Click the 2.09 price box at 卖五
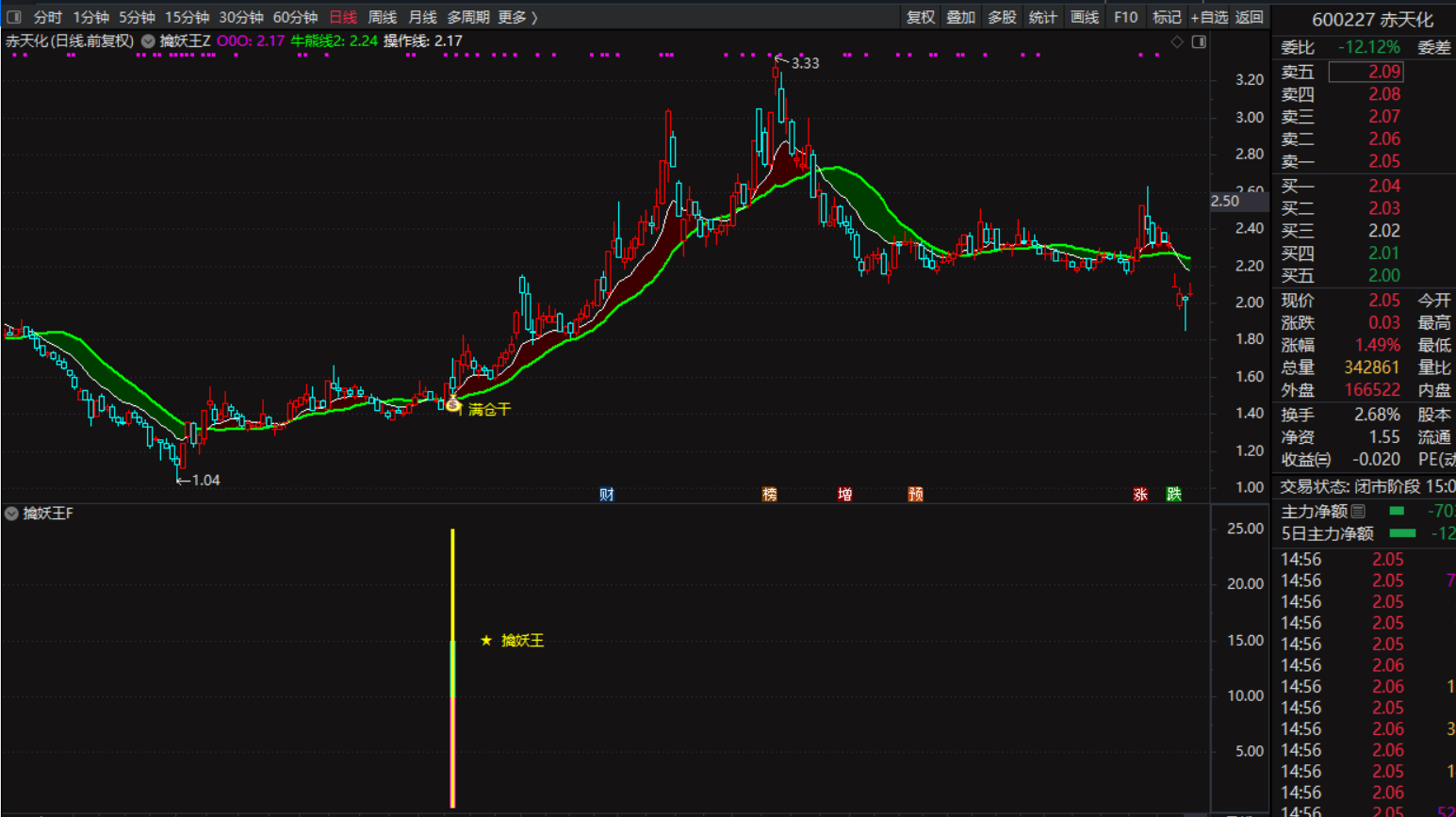 point(1366,72)
